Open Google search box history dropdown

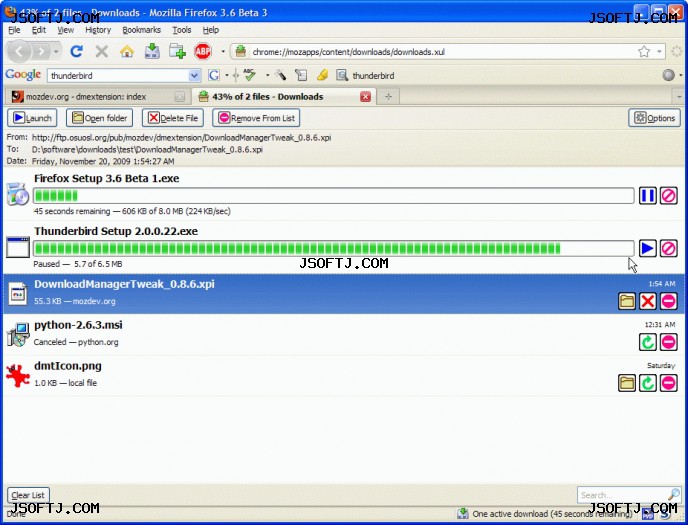click(x=194, y=75)
